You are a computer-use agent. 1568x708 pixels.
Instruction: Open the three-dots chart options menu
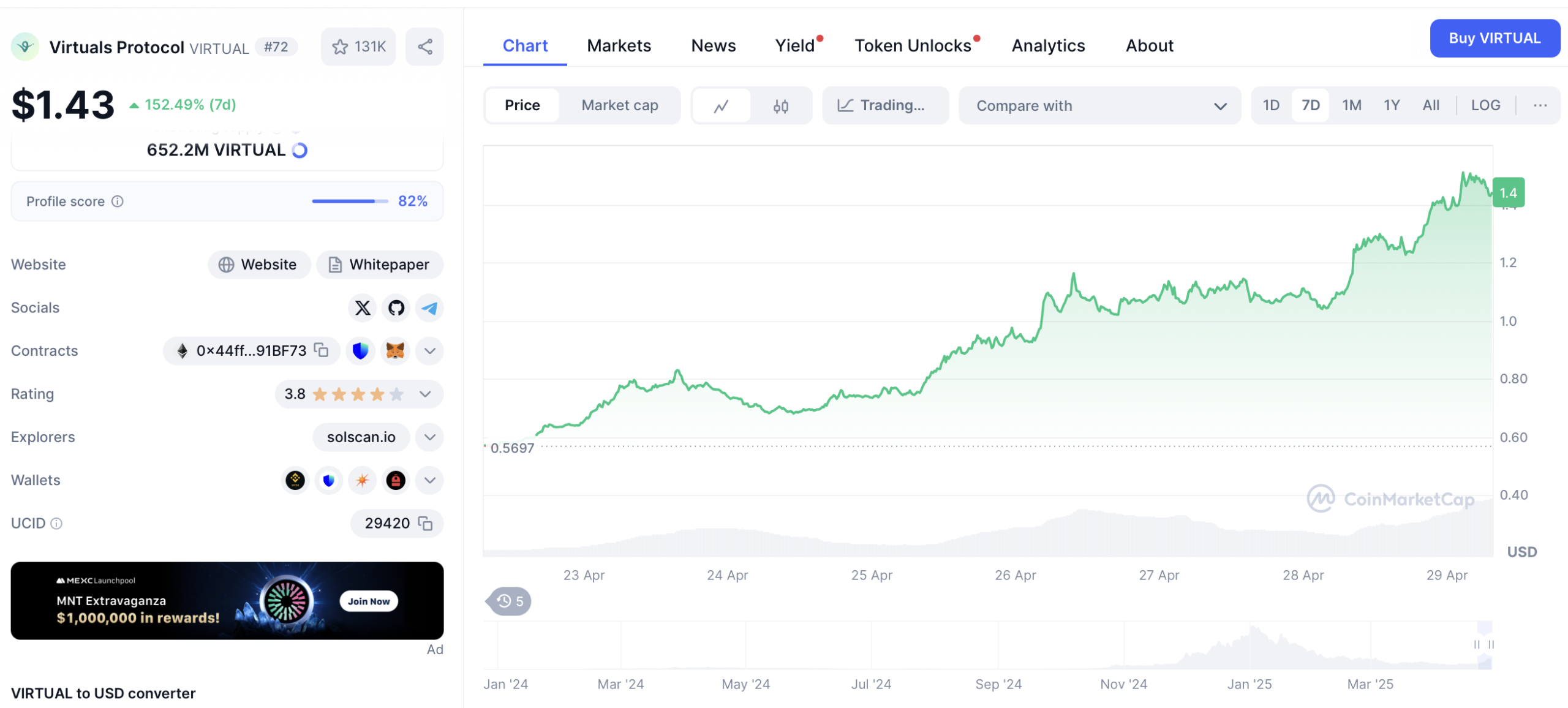(x=1540, y=105)
